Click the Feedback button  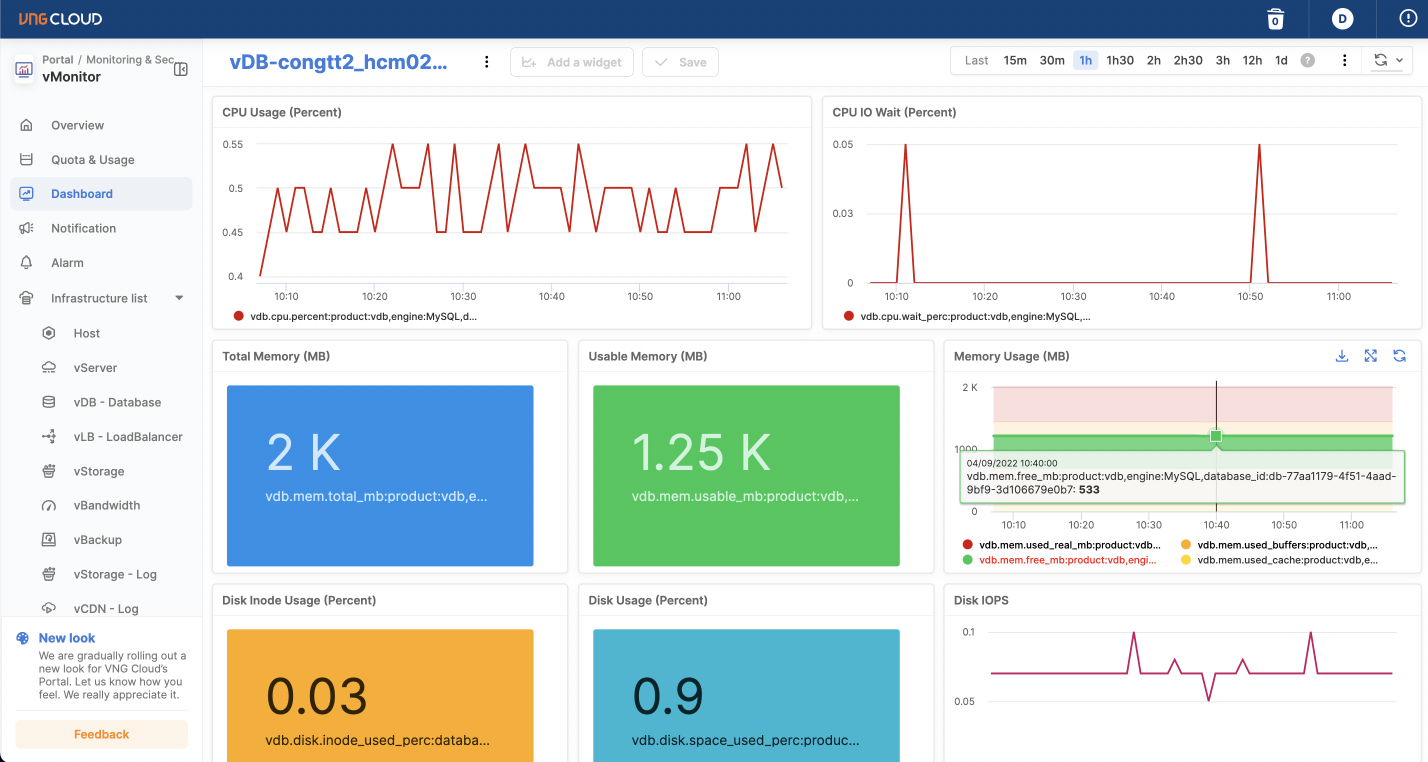[101, 734]
